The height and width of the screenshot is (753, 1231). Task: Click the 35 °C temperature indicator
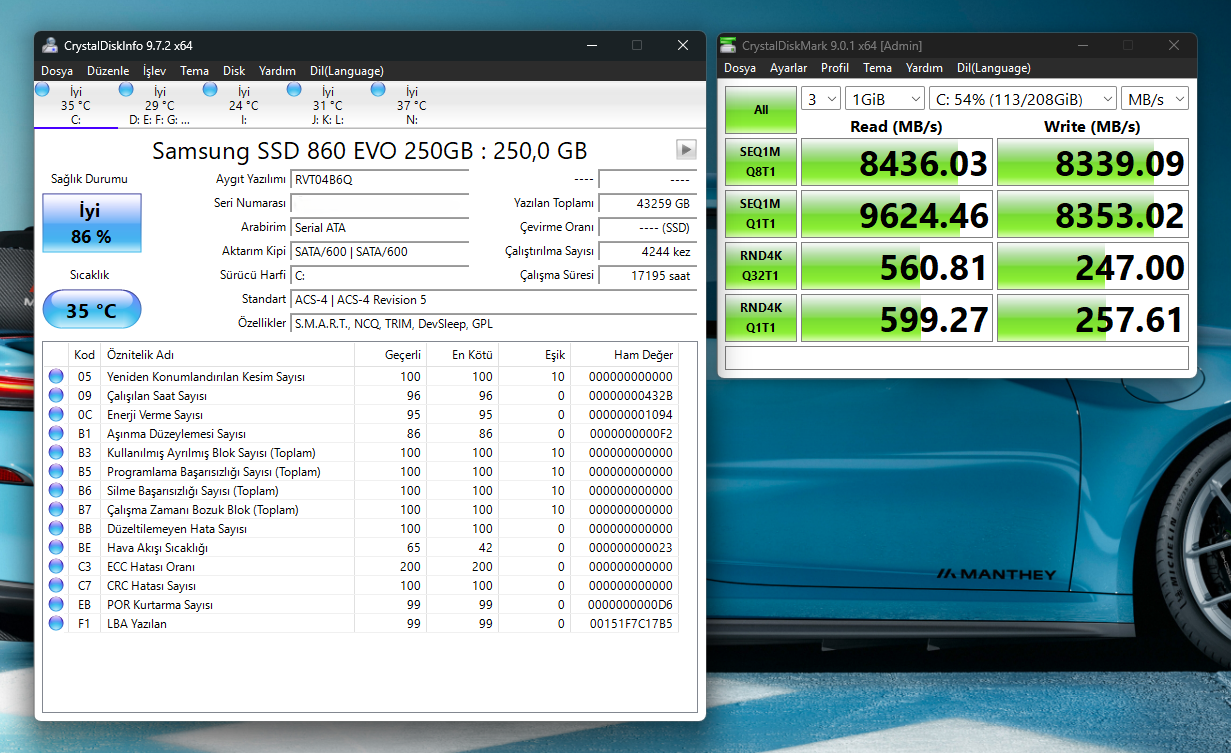[x=91, y=311]
